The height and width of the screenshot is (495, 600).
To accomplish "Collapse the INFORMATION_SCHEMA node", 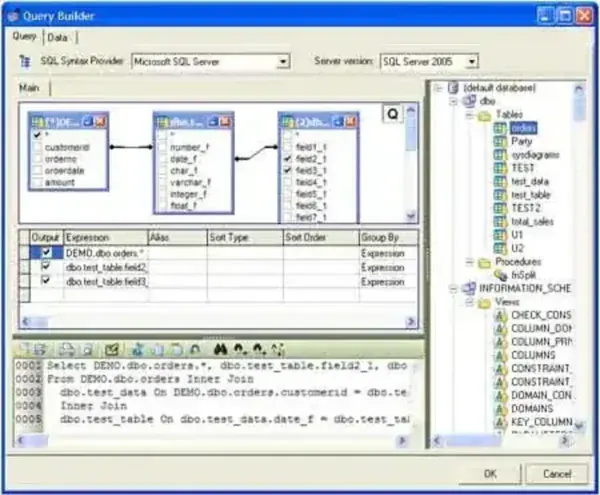I will tap(453, 288).
